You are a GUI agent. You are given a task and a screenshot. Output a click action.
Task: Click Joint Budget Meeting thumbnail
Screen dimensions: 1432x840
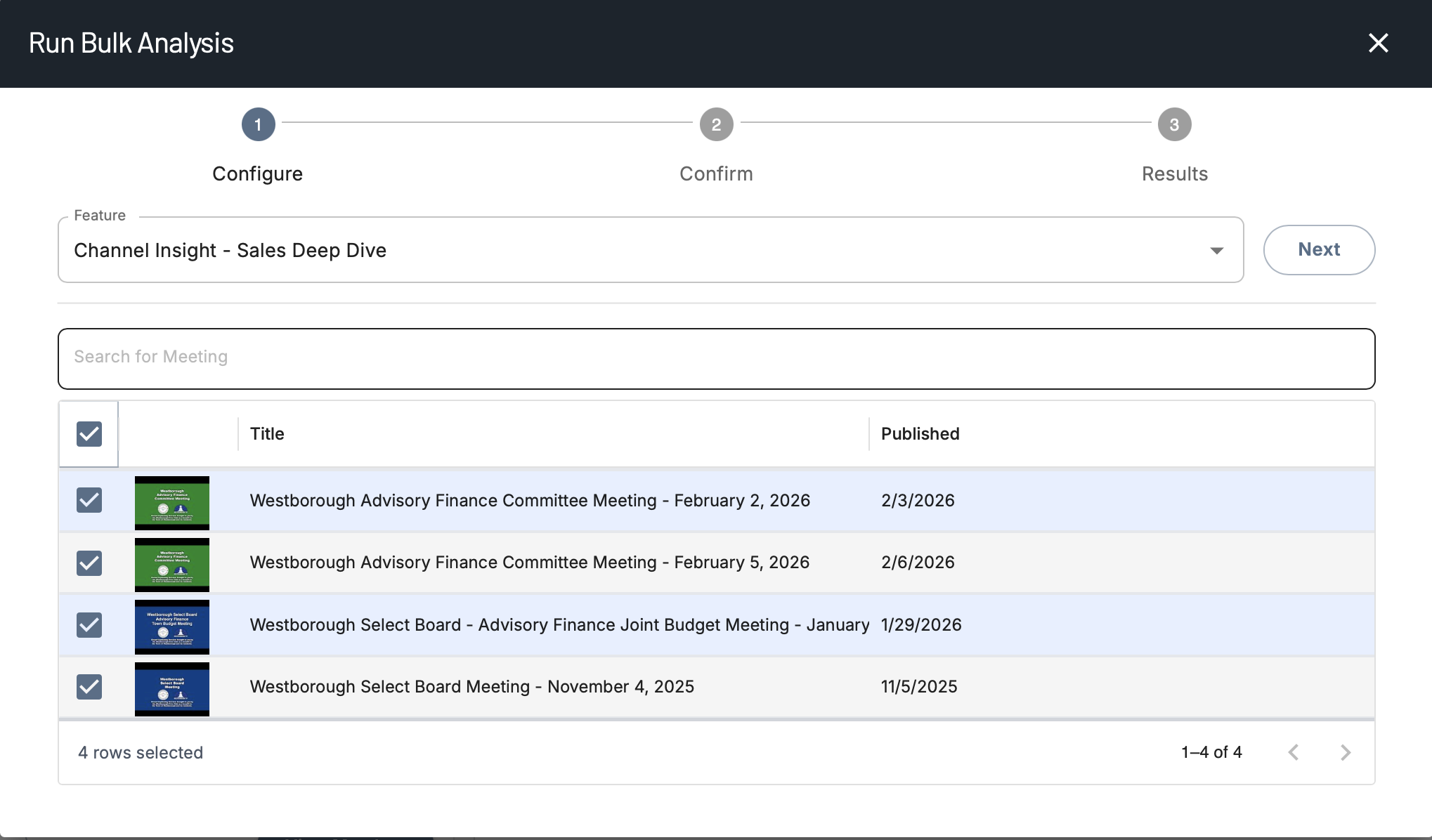click(x=172, y=626)
